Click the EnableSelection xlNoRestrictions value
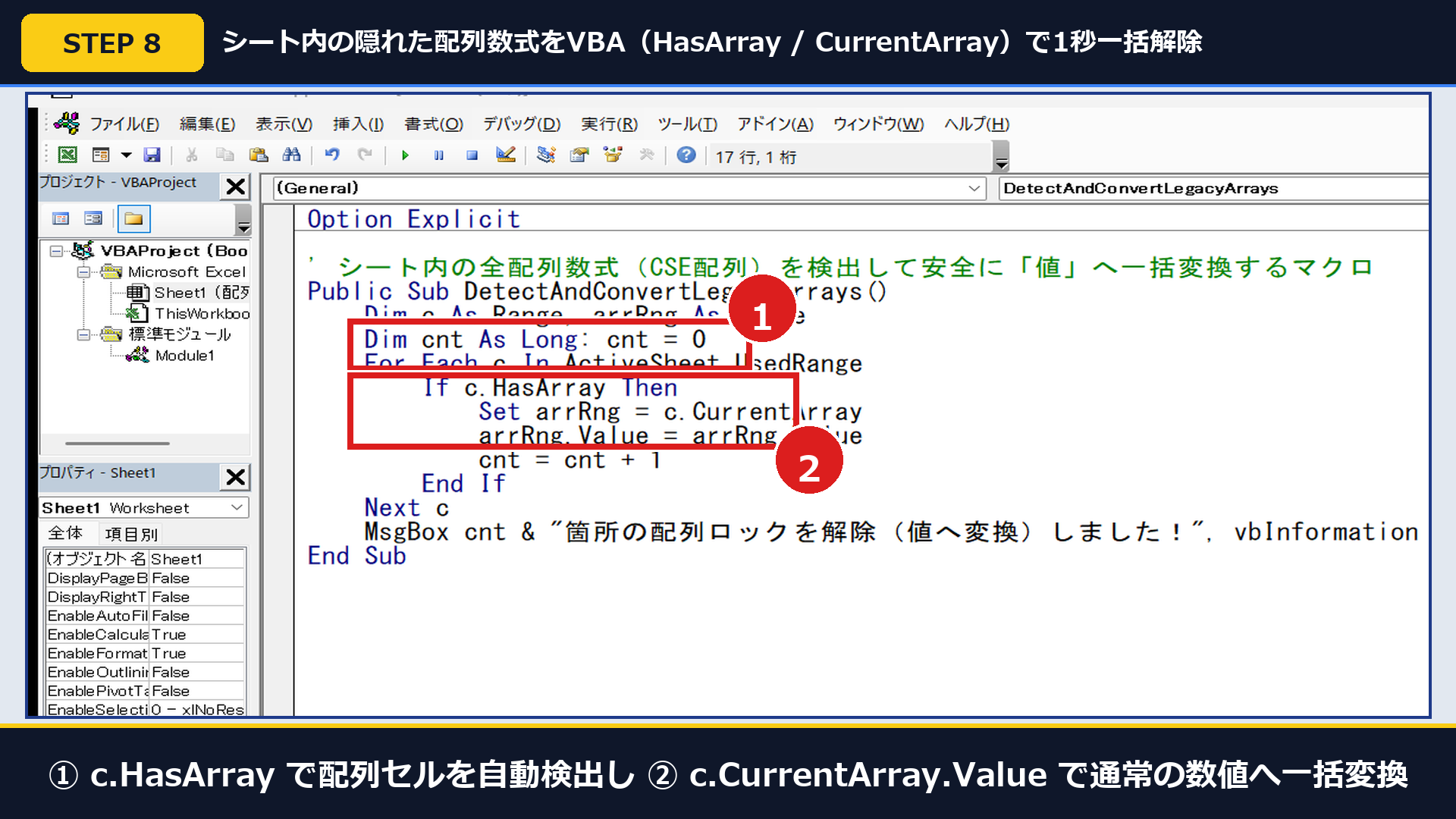 pyautogui.click(x=197, y=710)
